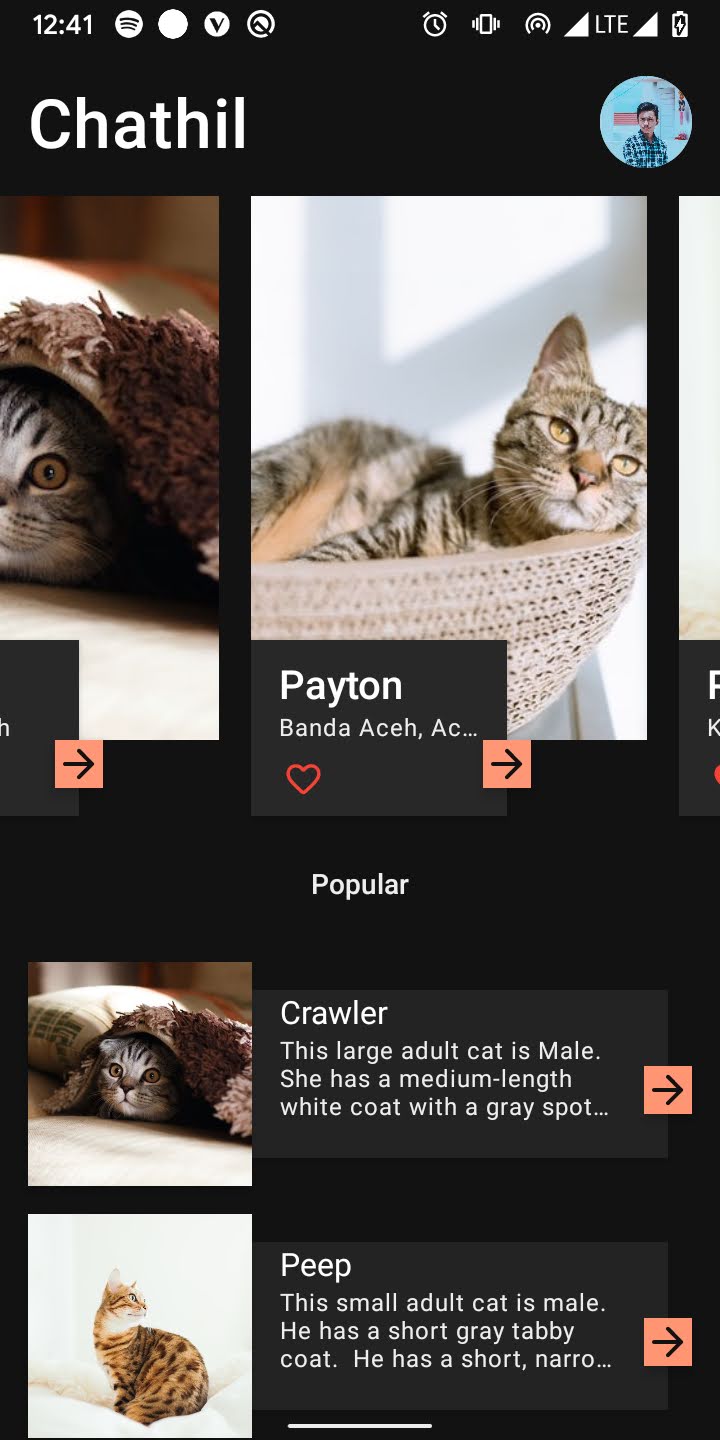Tap the hotspot status icon
Screen dimensions: 720x1440
(x=538, y=25)
